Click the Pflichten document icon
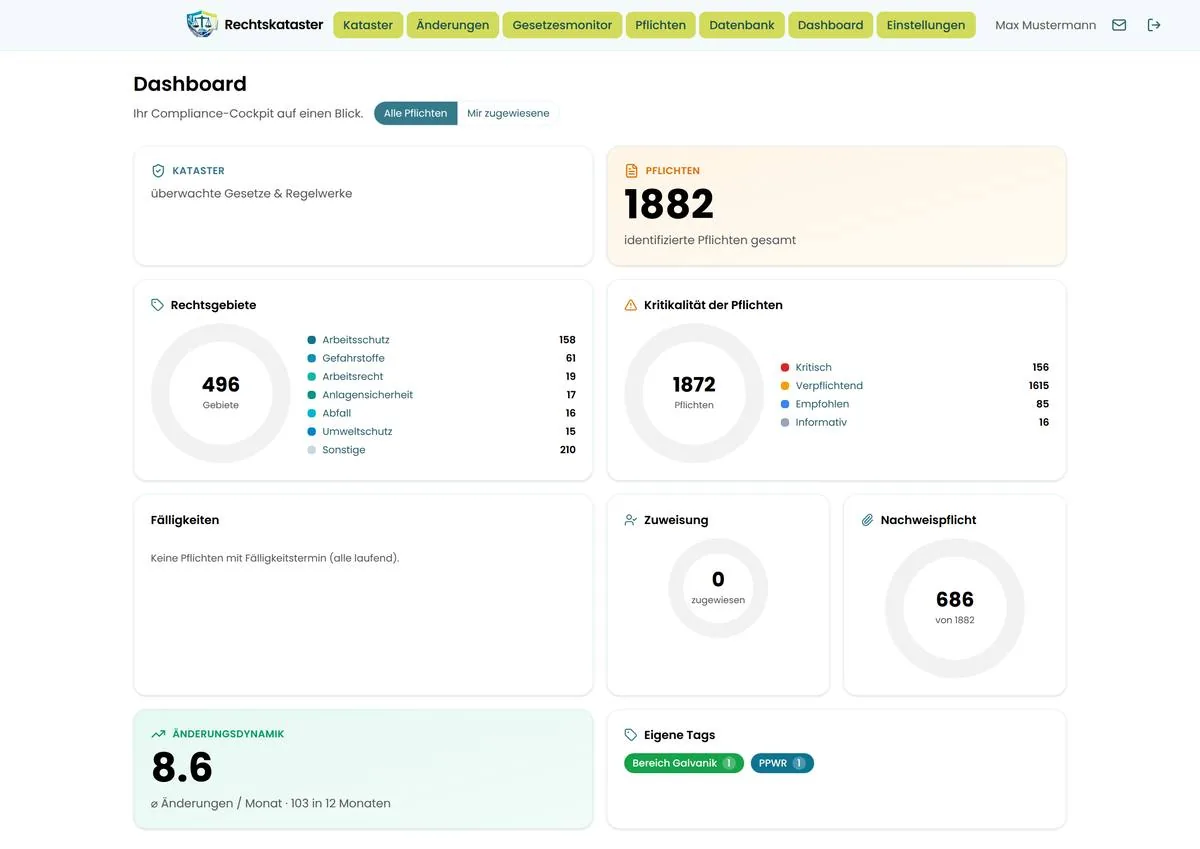Viewport: 1200px width, 849px height. pyautogui.click(x=631, y=171)
